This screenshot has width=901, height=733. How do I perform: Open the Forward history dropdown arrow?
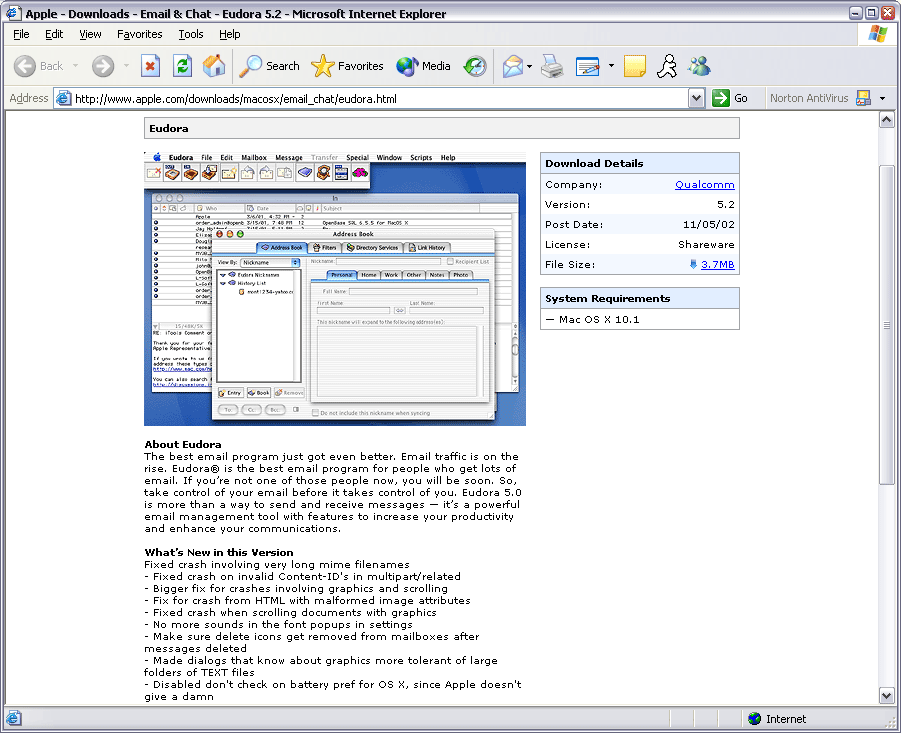(126, 66)
